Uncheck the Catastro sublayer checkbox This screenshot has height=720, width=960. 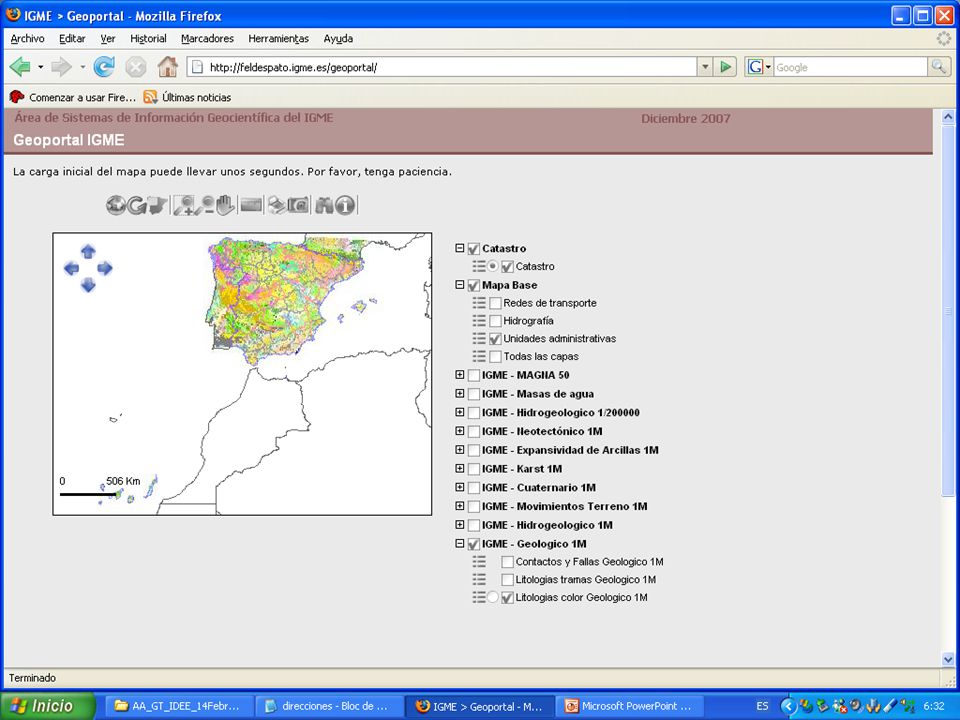pyautogui.click(x=507, y=267)
